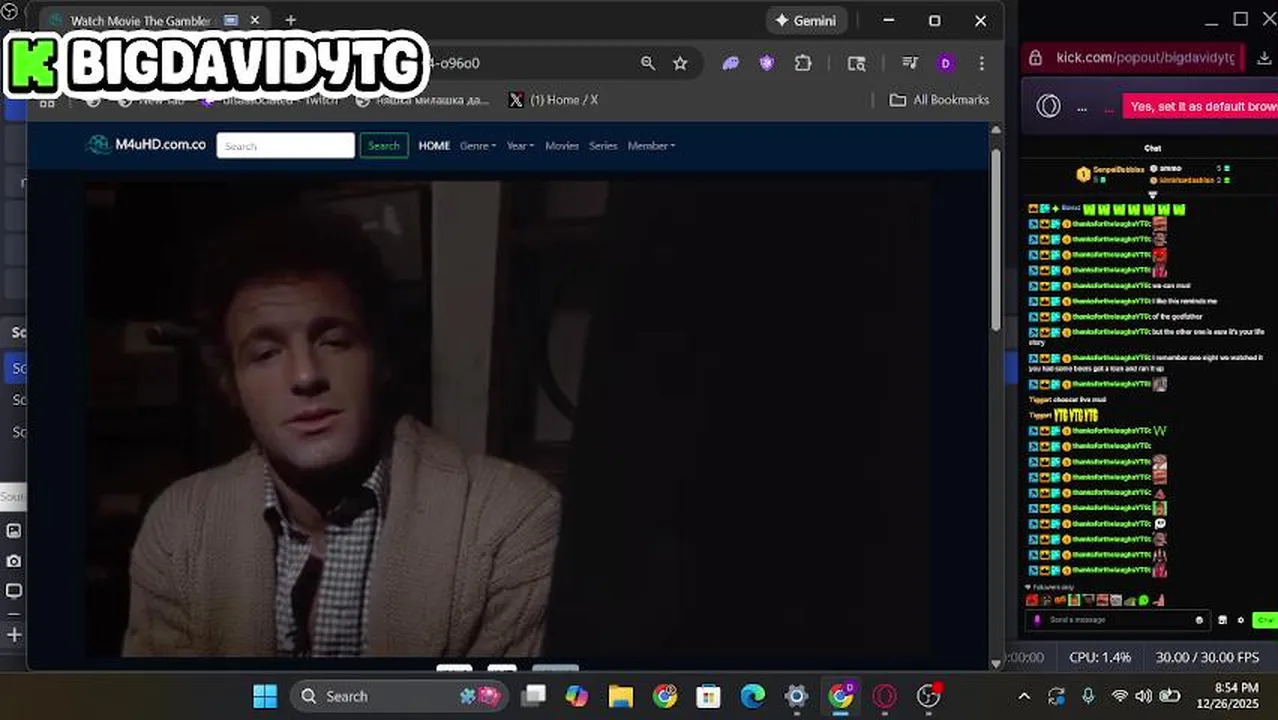
Task: Click the Kick chat message input
Action: pyautogui.click(x=1120, y=620)
